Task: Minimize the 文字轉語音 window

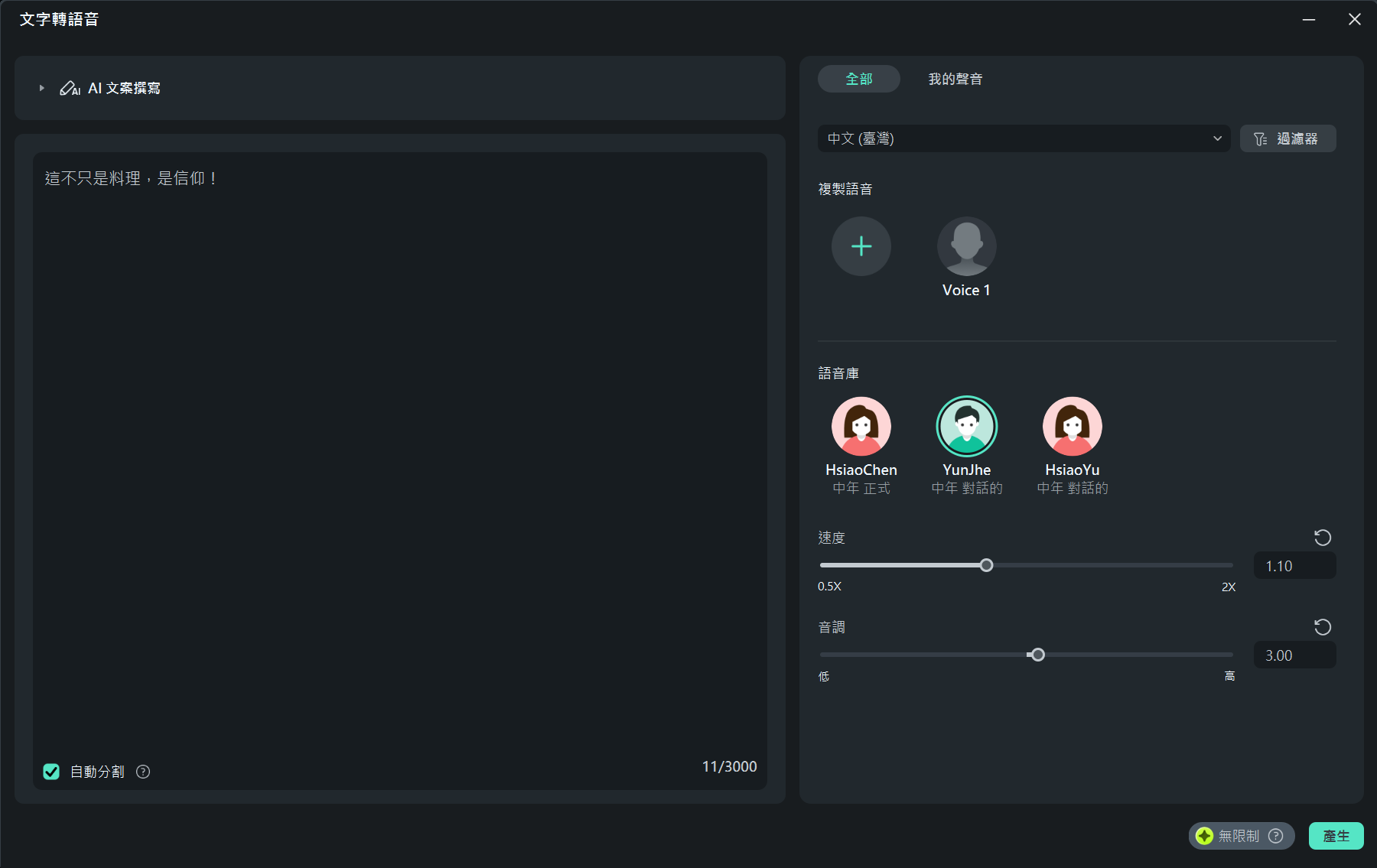Action: click(1309, 19)
